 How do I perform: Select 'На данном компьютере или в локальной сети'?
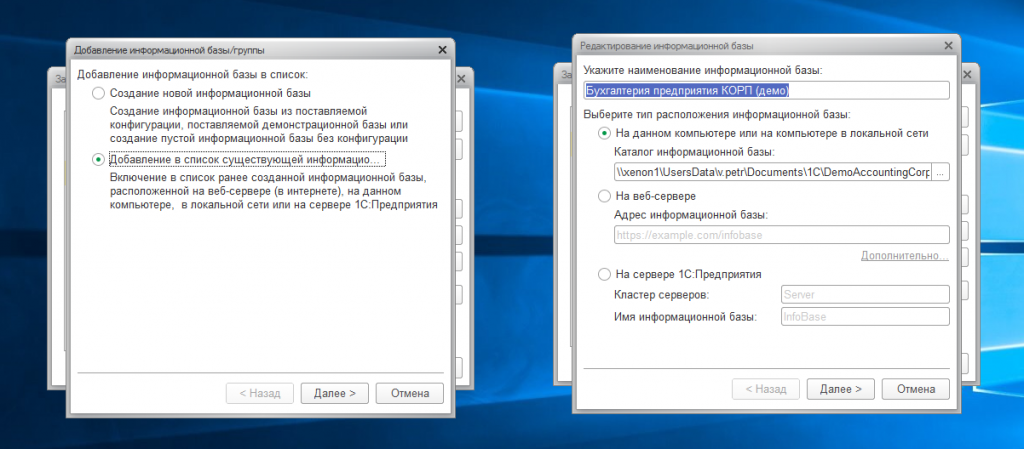click(x=605, y=133)
